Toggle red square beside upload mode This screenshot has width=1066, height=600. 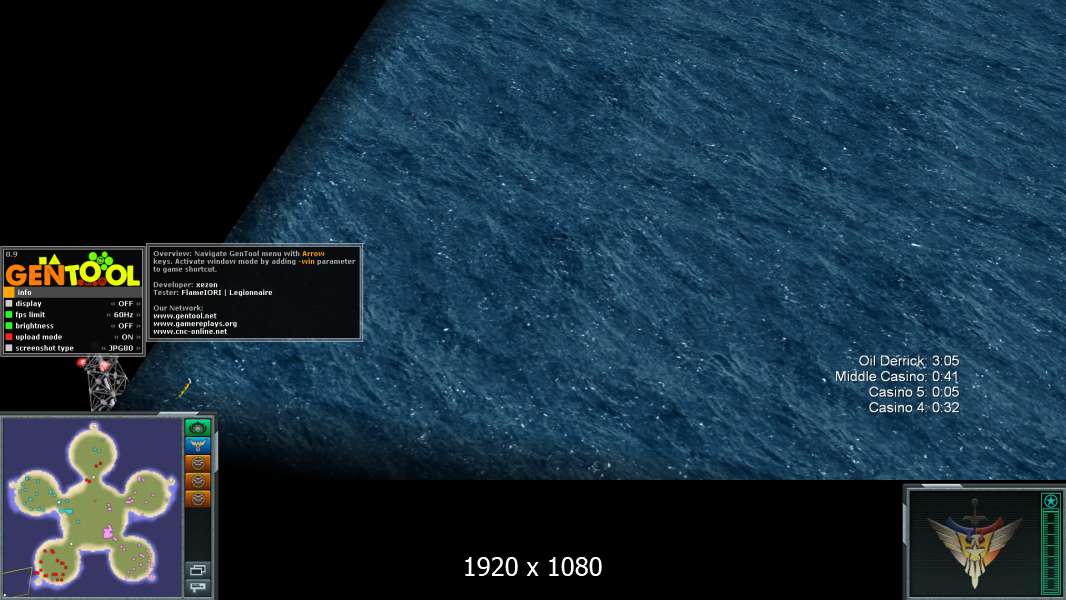pos(9,337)
